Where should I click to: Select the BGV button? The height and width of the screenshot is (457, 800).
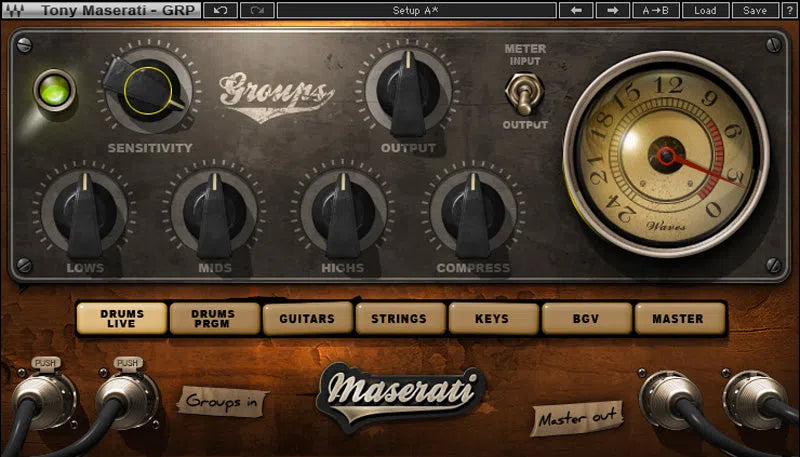click(x=586, y=319)
